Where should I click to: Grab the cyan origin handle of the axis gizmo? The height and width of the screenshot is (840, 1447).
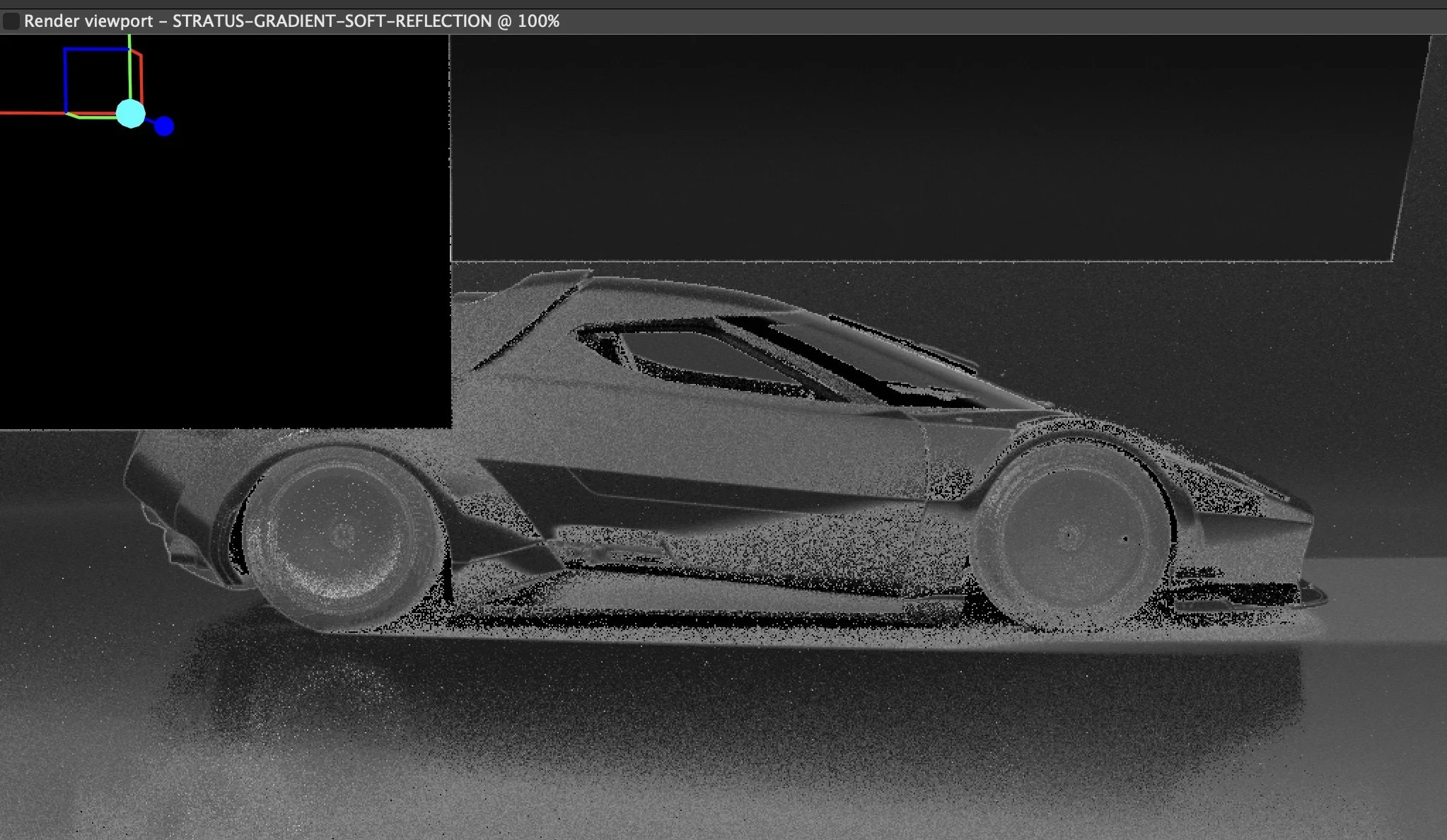click(x=130, y=113)
